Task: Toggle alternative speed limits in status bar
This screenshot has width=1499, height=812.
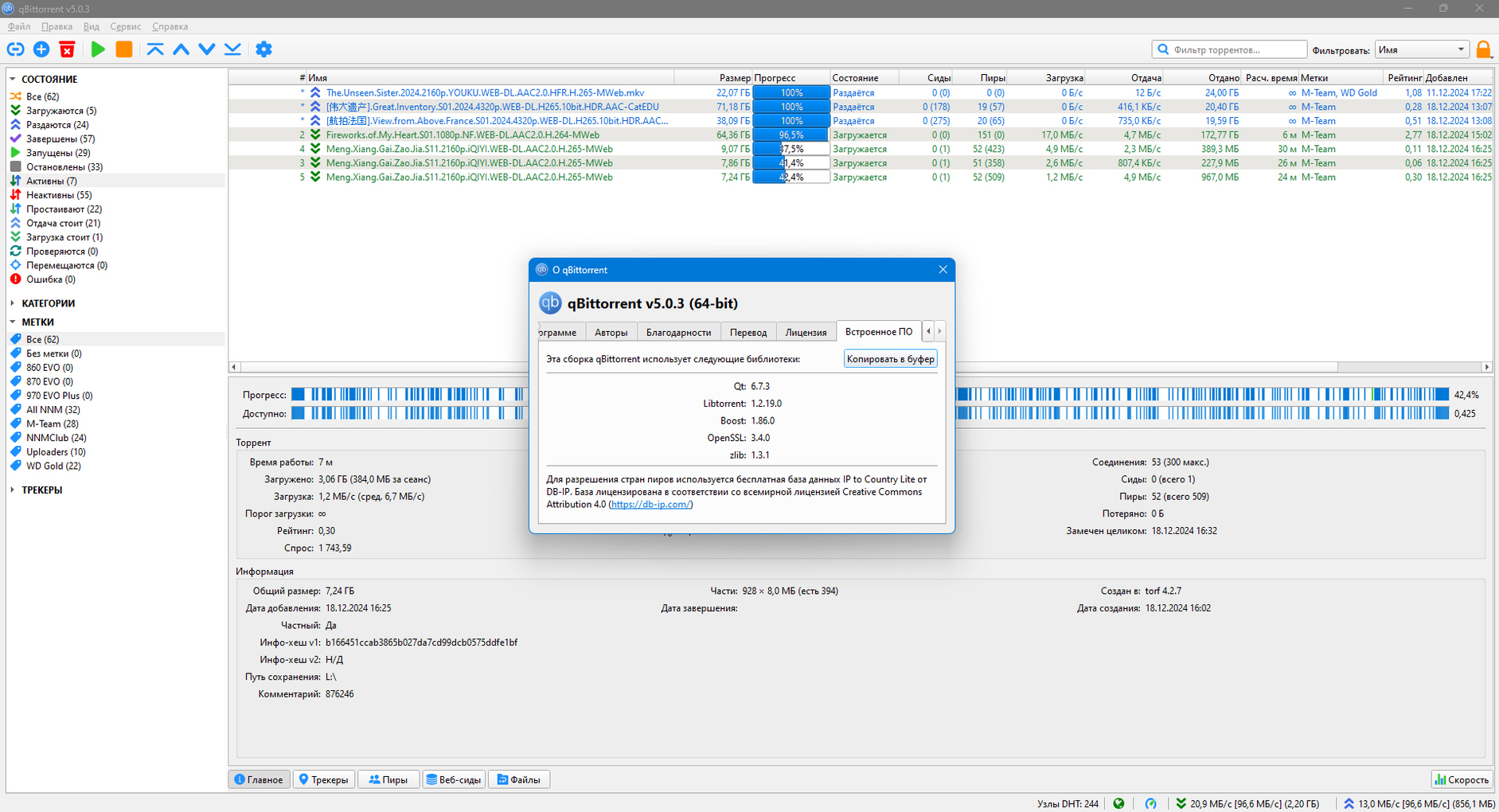Action: click(1150, 803)
